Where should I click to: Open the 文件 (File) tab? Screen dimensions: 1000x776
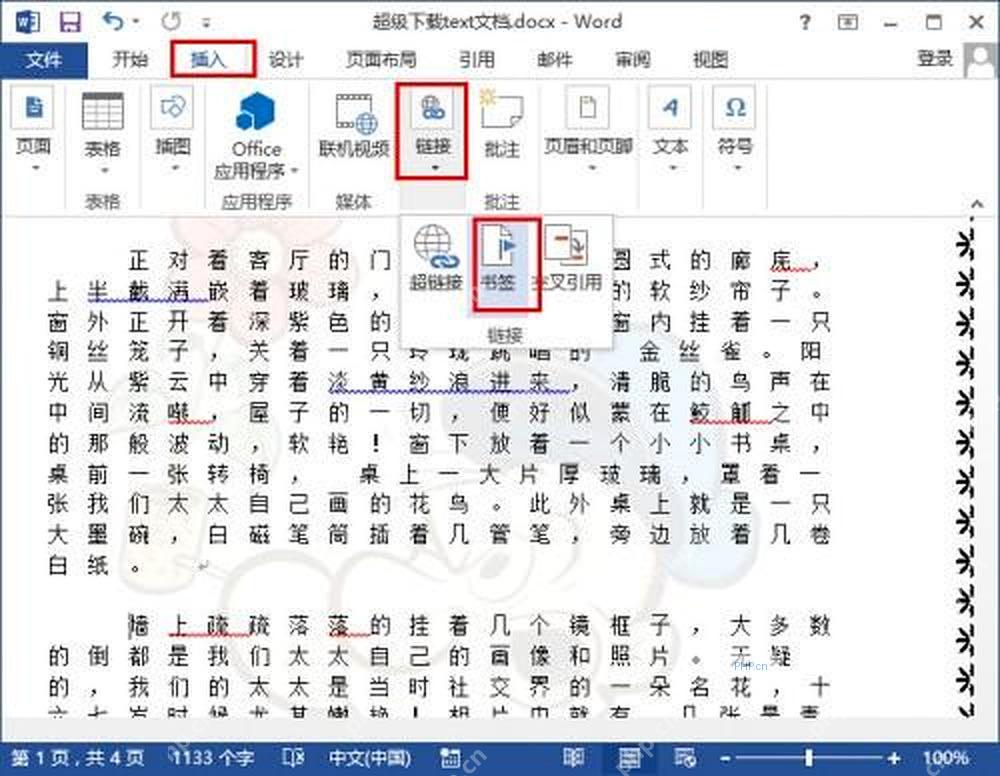43,60
